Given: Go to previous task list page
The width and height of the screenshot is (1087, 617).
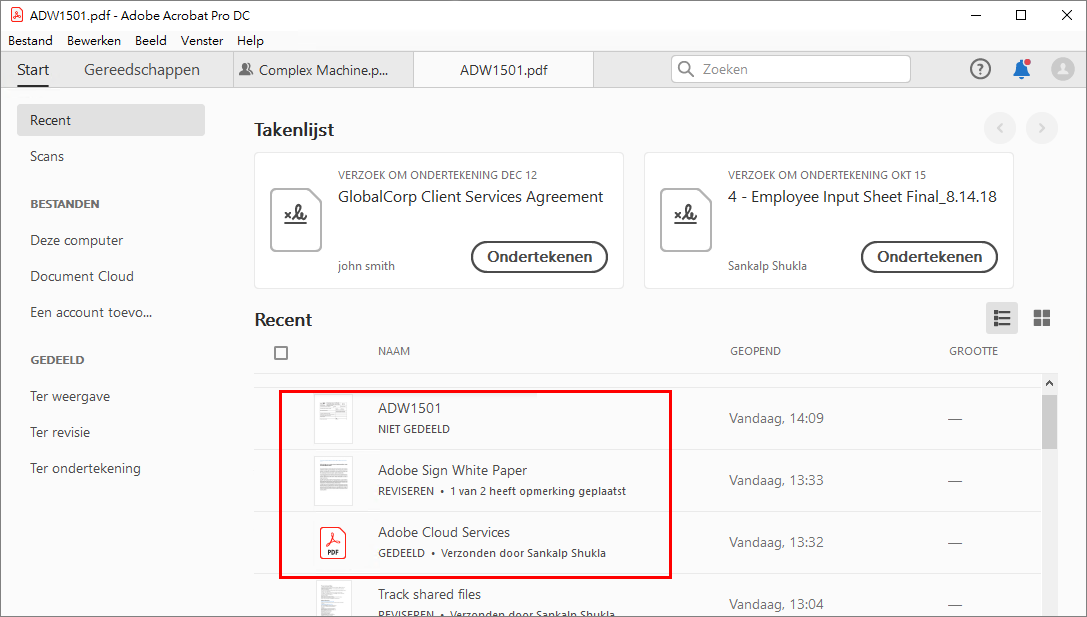Looking at the screenshot, I should 1000,128.
